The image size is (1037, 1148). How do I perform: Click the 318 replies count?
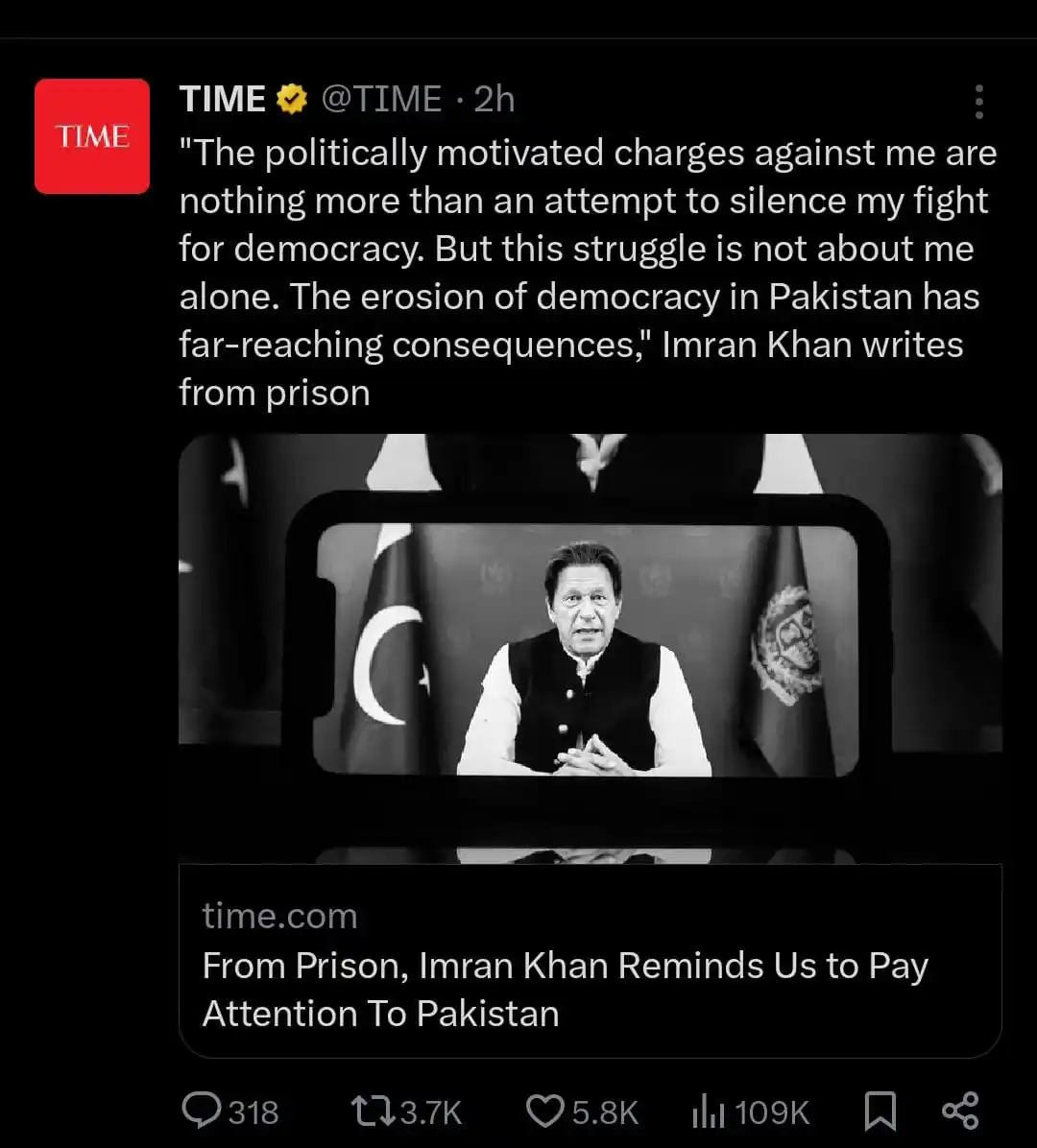(253, 1112)
